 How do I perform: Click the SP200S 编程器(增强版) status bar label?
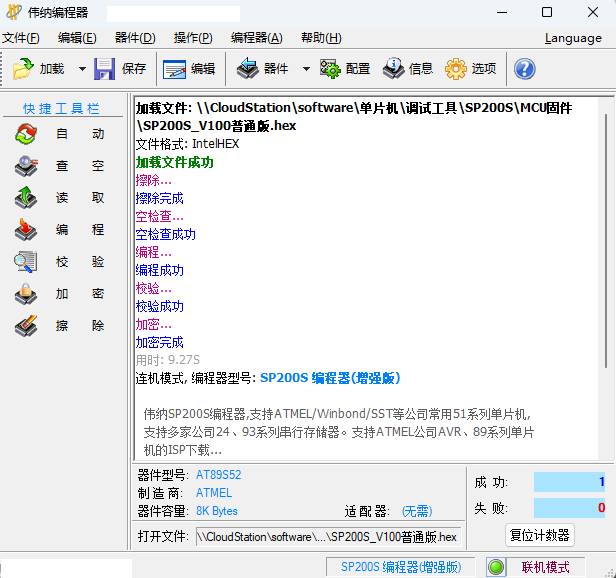(401, 567)
